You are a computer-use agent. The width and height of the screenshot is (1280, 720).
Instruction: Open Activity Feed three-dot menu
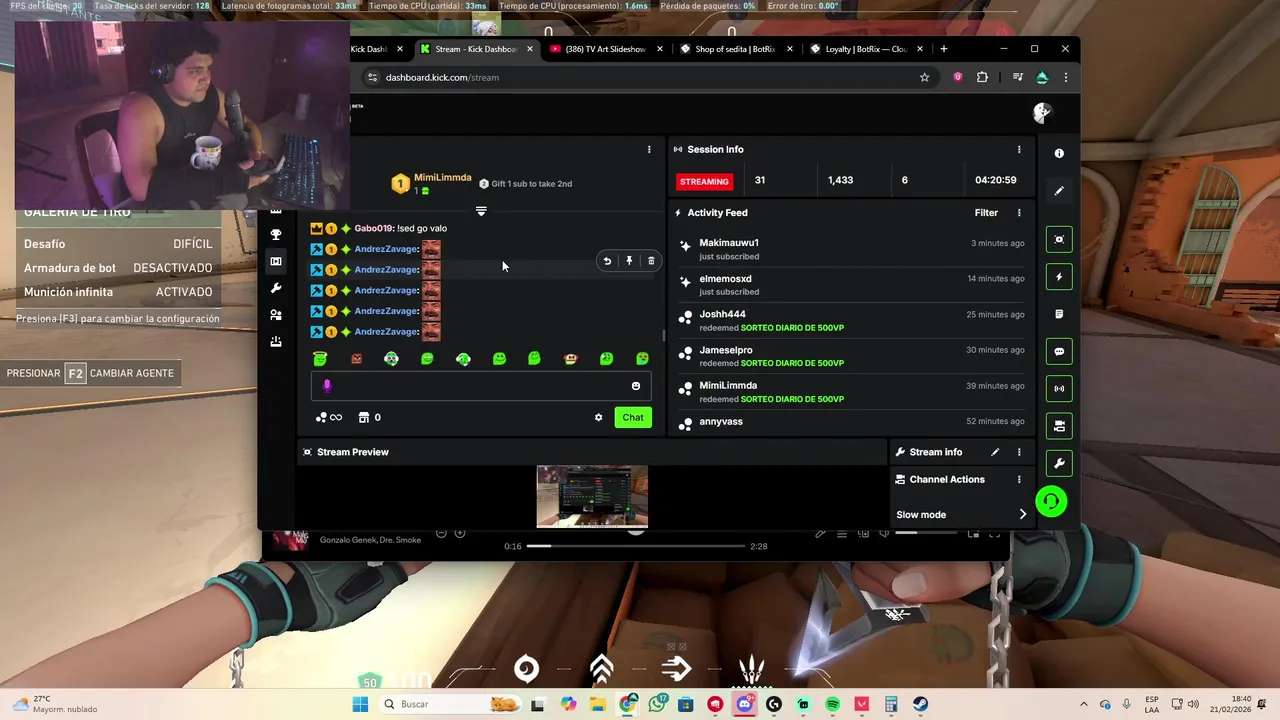coord(1019,212)
